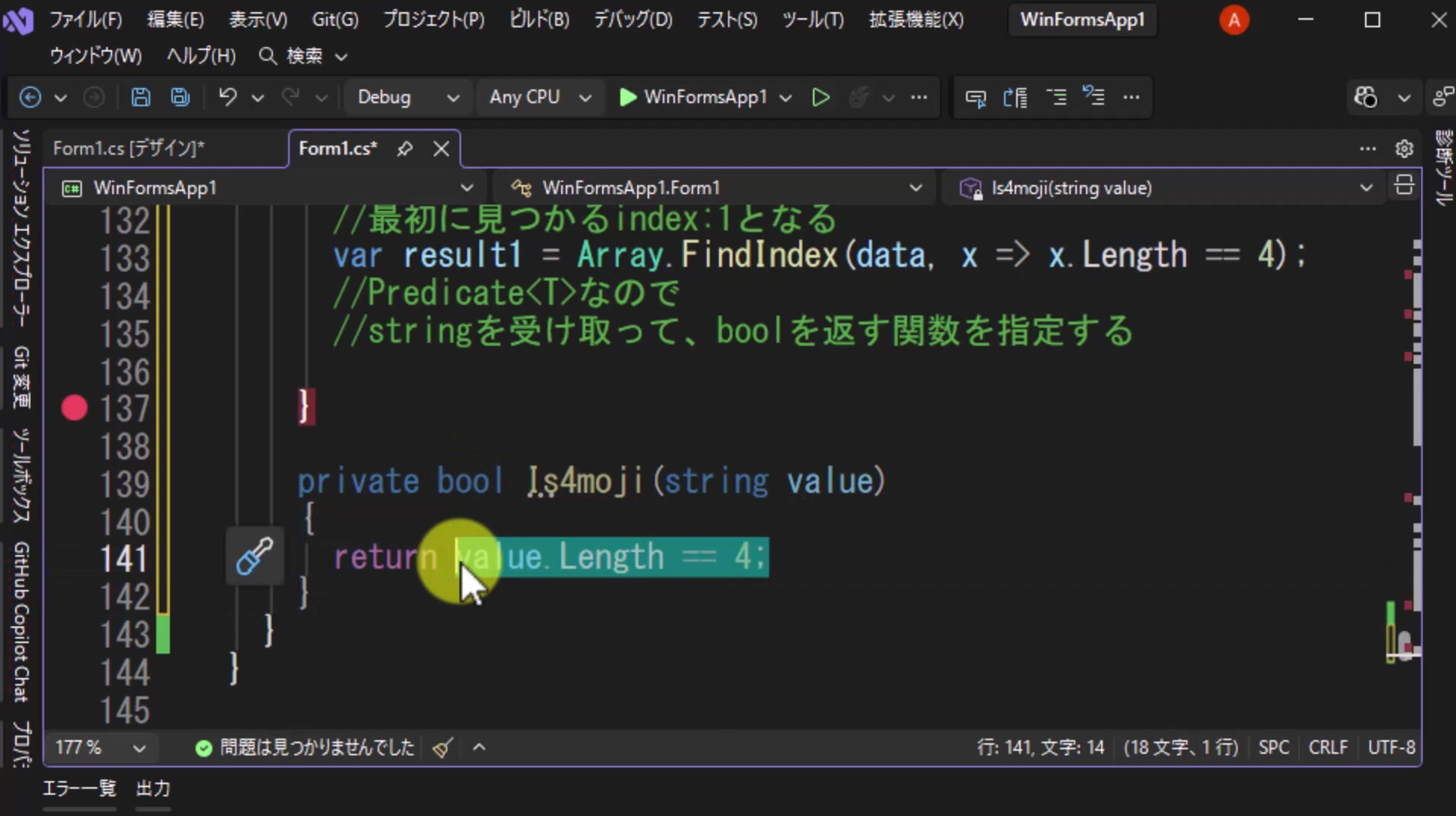Switch to the Form1.cs [デザイン] tab
The height and width of the screenshot is (816, 1456).
point(129,149)
